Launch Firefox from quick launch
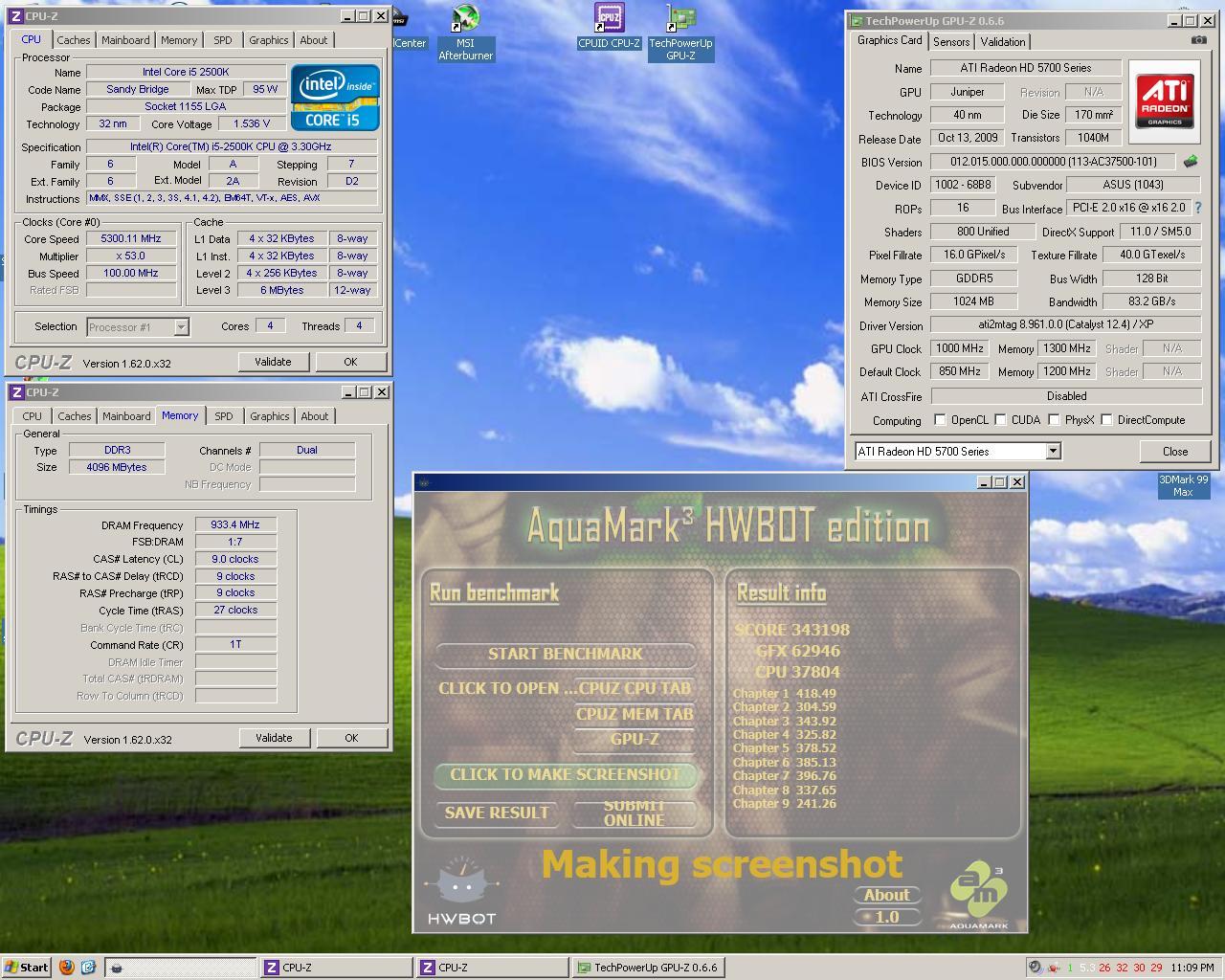The image size is (1225, 980). point(66,968)
